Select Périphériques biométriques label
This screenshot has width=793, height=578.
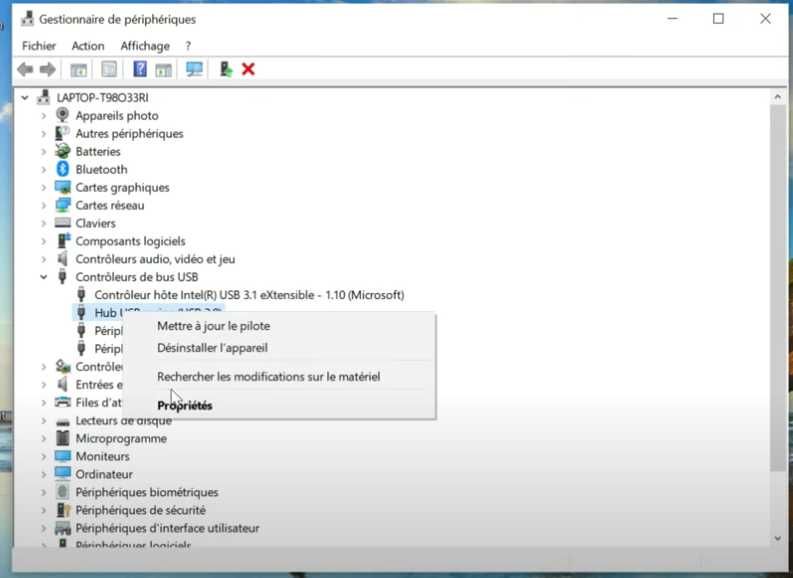click(x=147, y=492)
